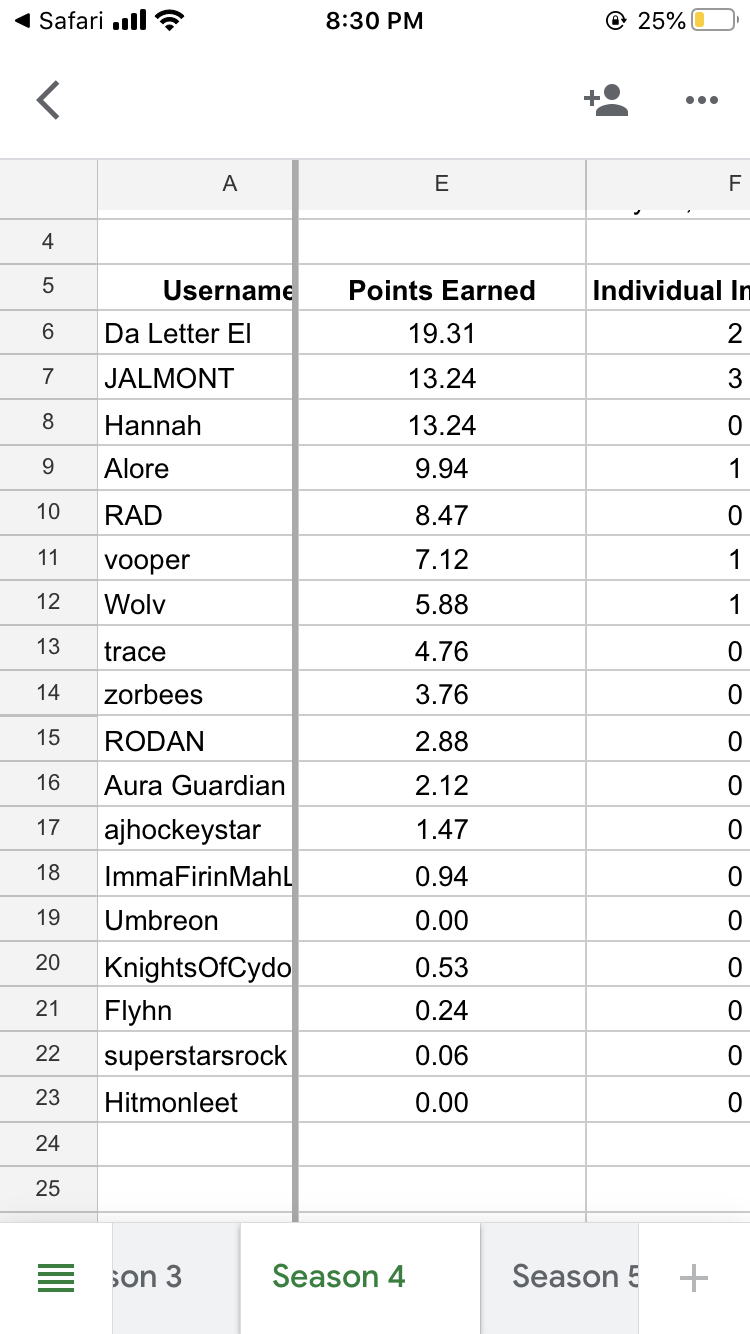Select the Hitmonleet username cell
Image resolution: width=750 pixels, height=1334 pixels.
point(196,1103)
